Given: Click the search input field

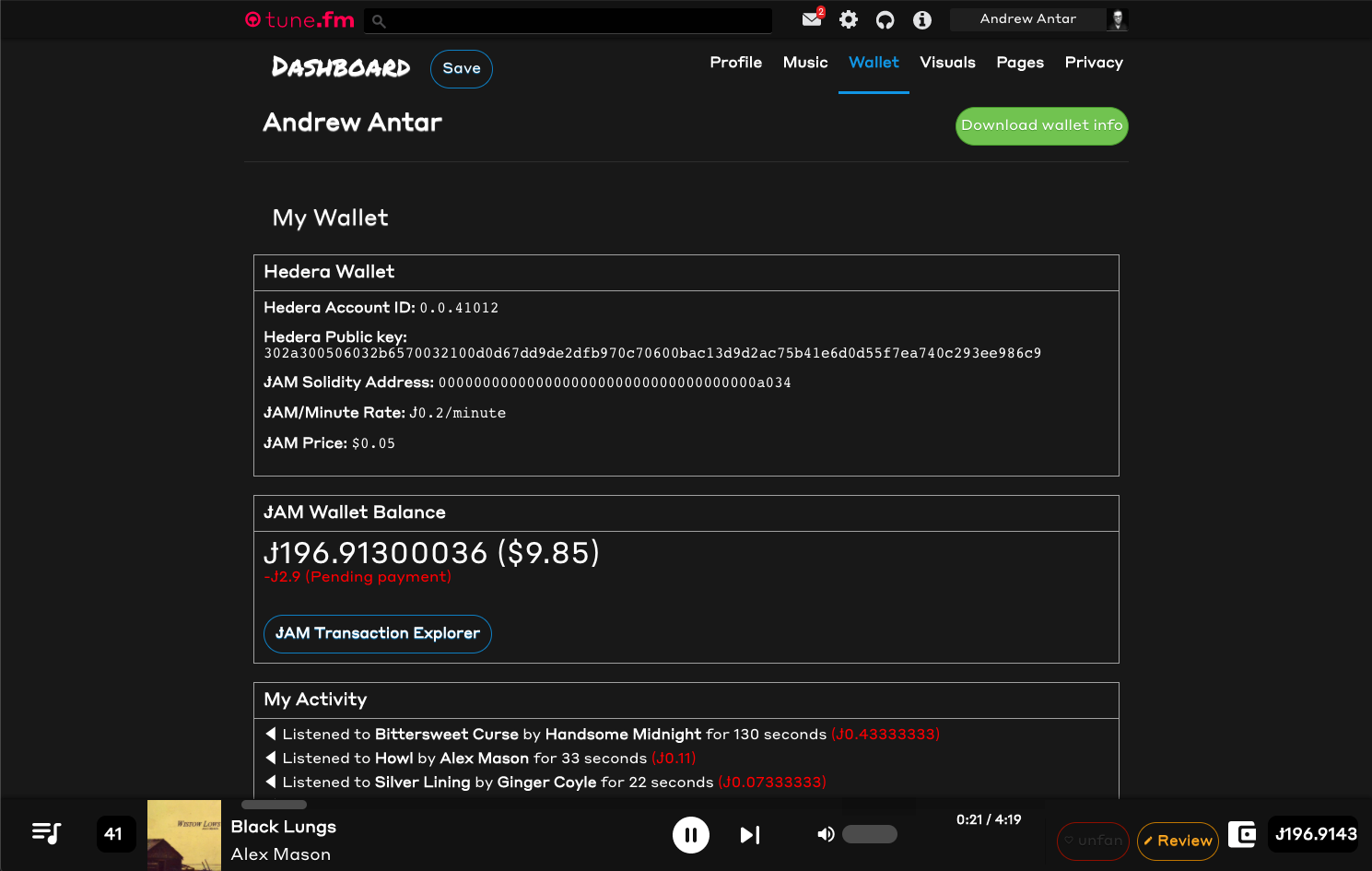Looking at the screenshot, I should click(568, 20).
